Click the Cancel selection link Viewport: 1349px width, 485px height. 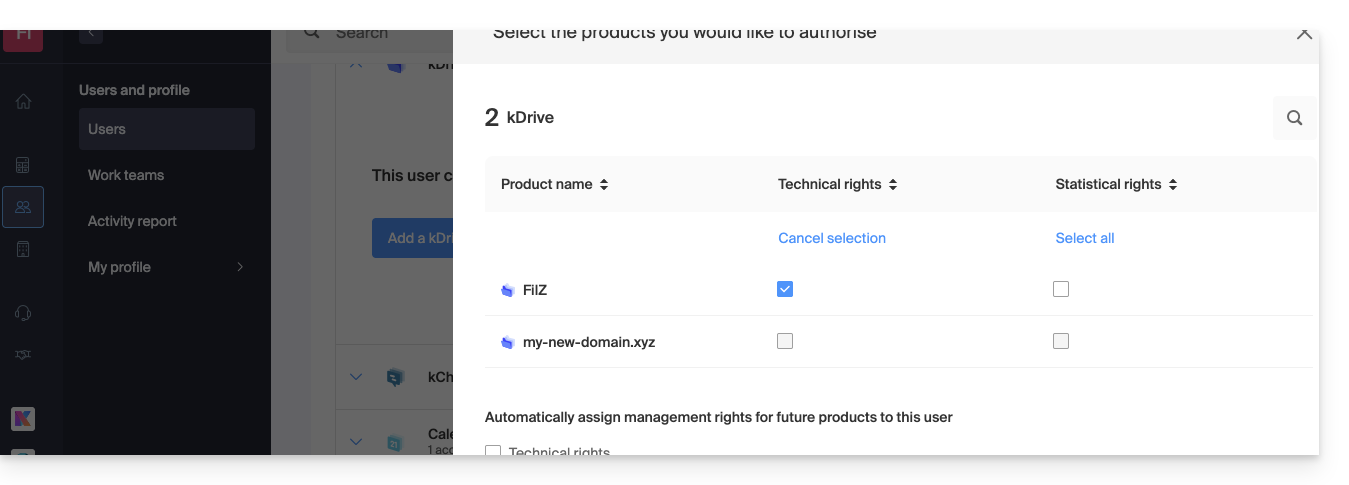[x=832, y=238]
